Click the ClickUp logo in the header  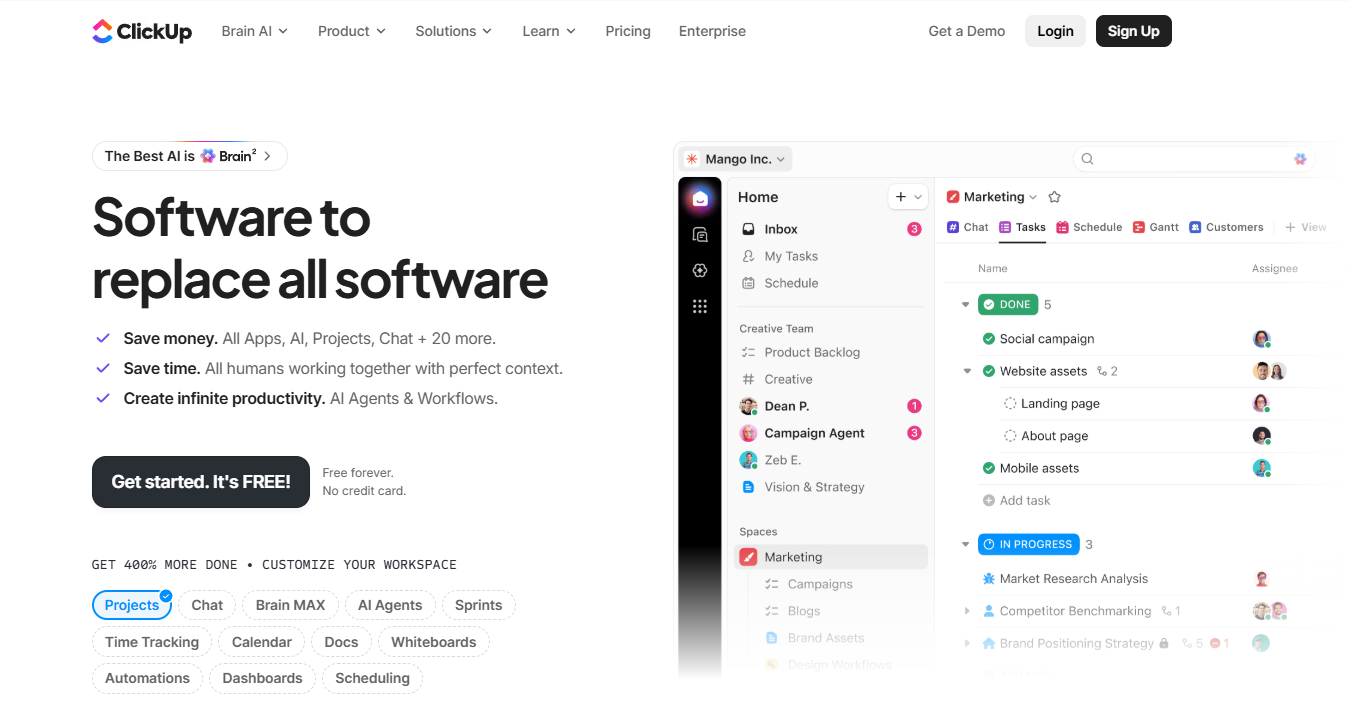click(x=142, y=31)
